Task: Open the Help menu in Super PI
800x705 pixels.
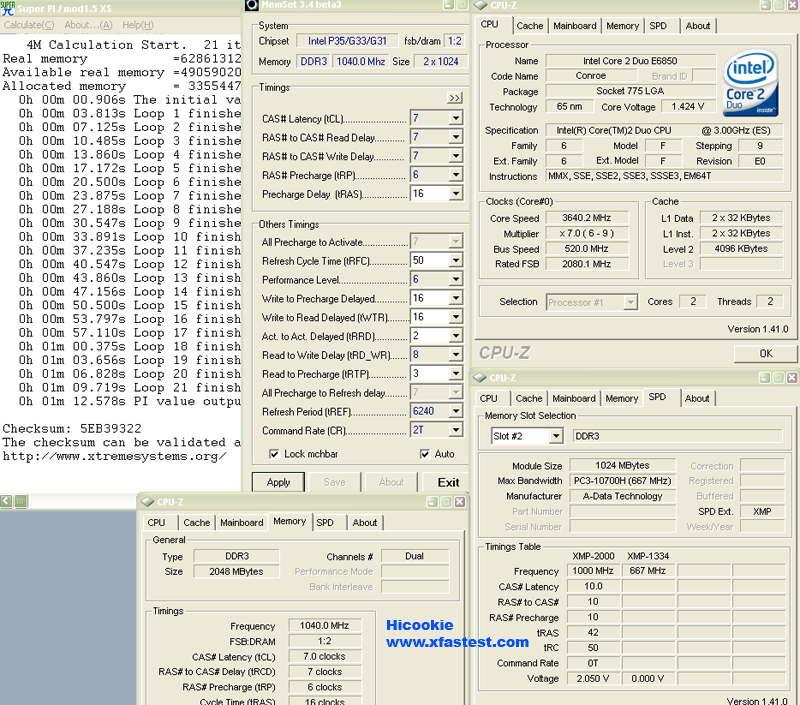Action: point(138,25)
